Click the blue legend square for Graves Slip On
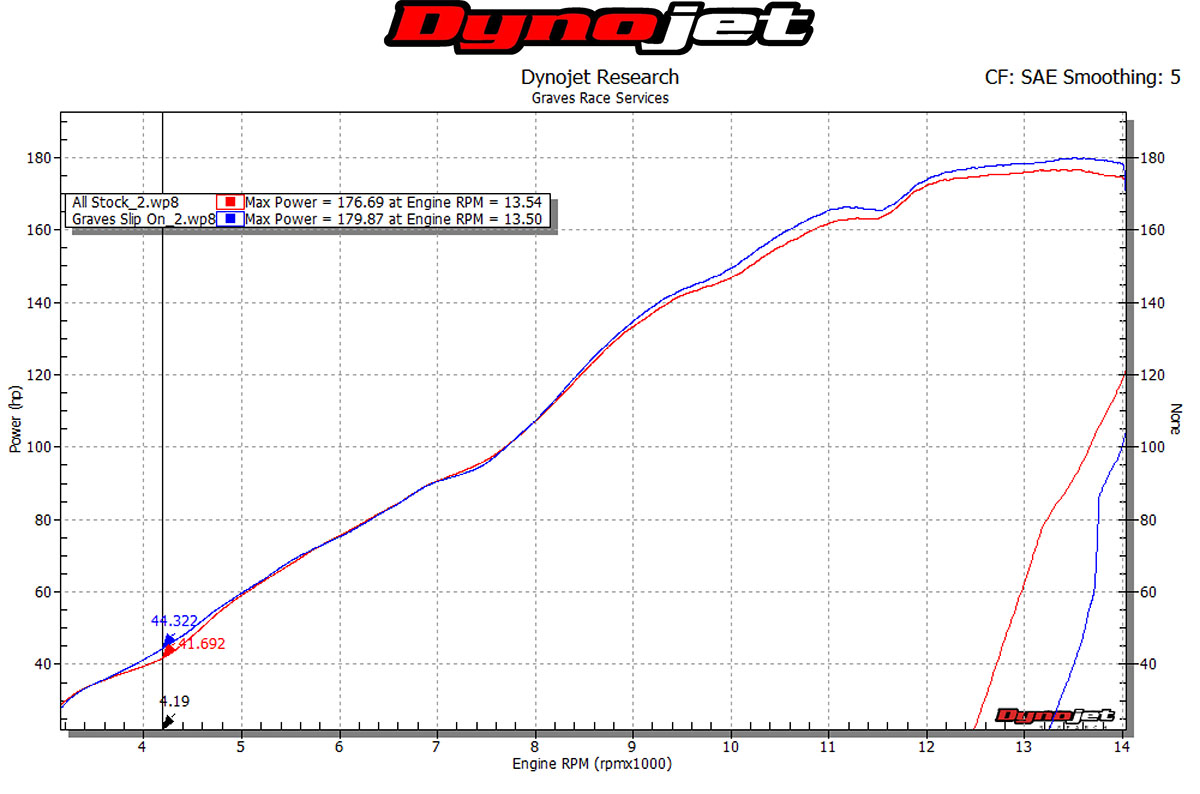Image resolution: width=1200 pixels, height=794 pixels. 229,218
